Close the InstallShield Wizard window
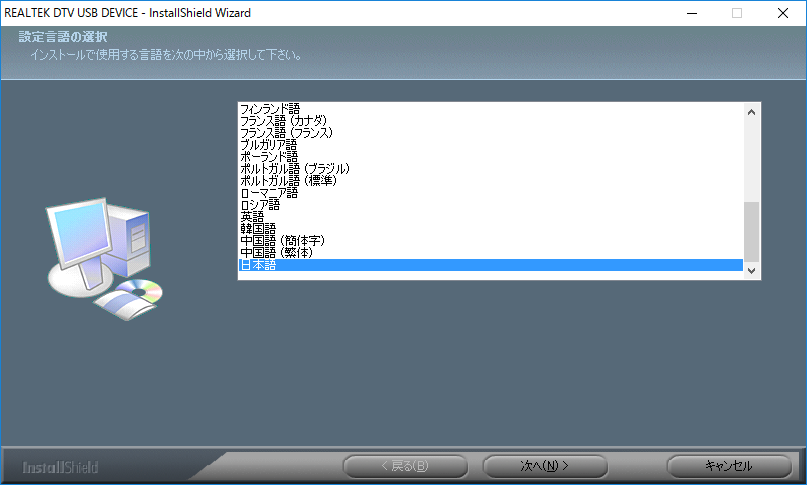This screenshot has height=485, width=807. [x=783, y=13]
